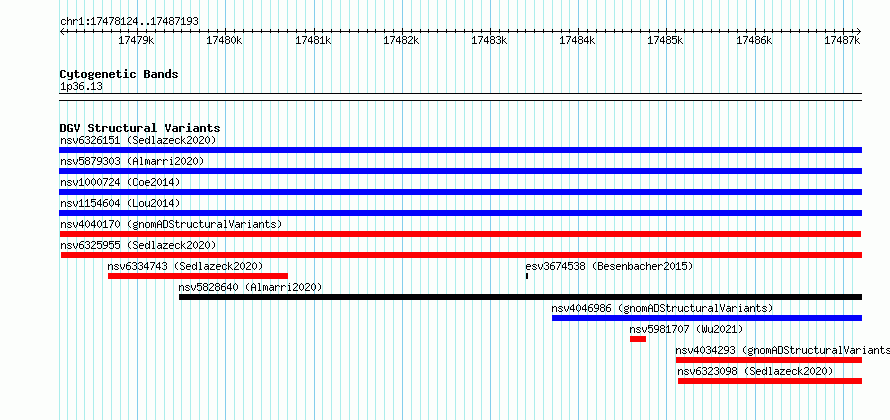Click nsv1154604 (Lou2014) label
Viewport: 890px width, 420px height.
tap(120, 203)
